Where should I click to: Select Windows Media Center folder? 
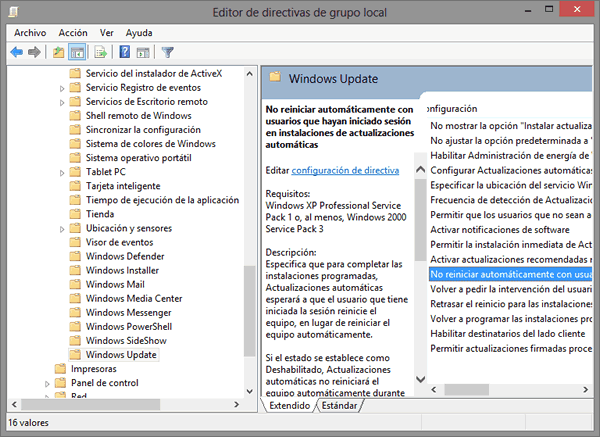click(x=134, y=298)
